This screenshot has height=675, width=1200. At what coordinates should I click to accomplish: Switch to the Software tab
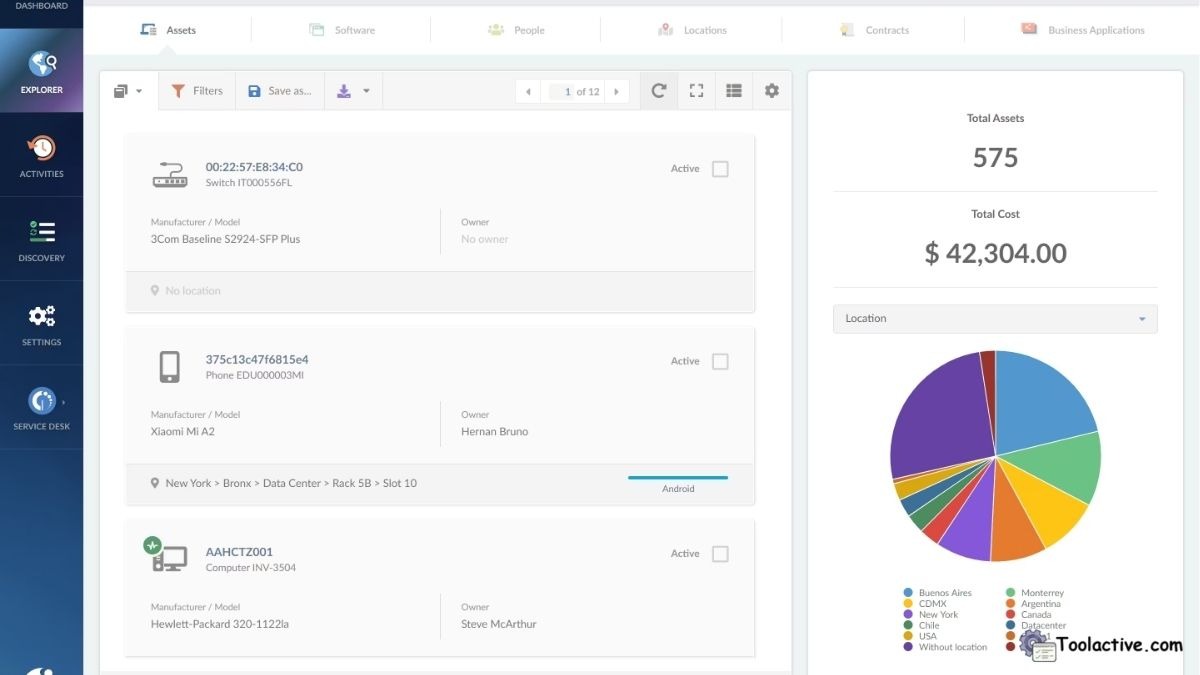click(344, 29)
